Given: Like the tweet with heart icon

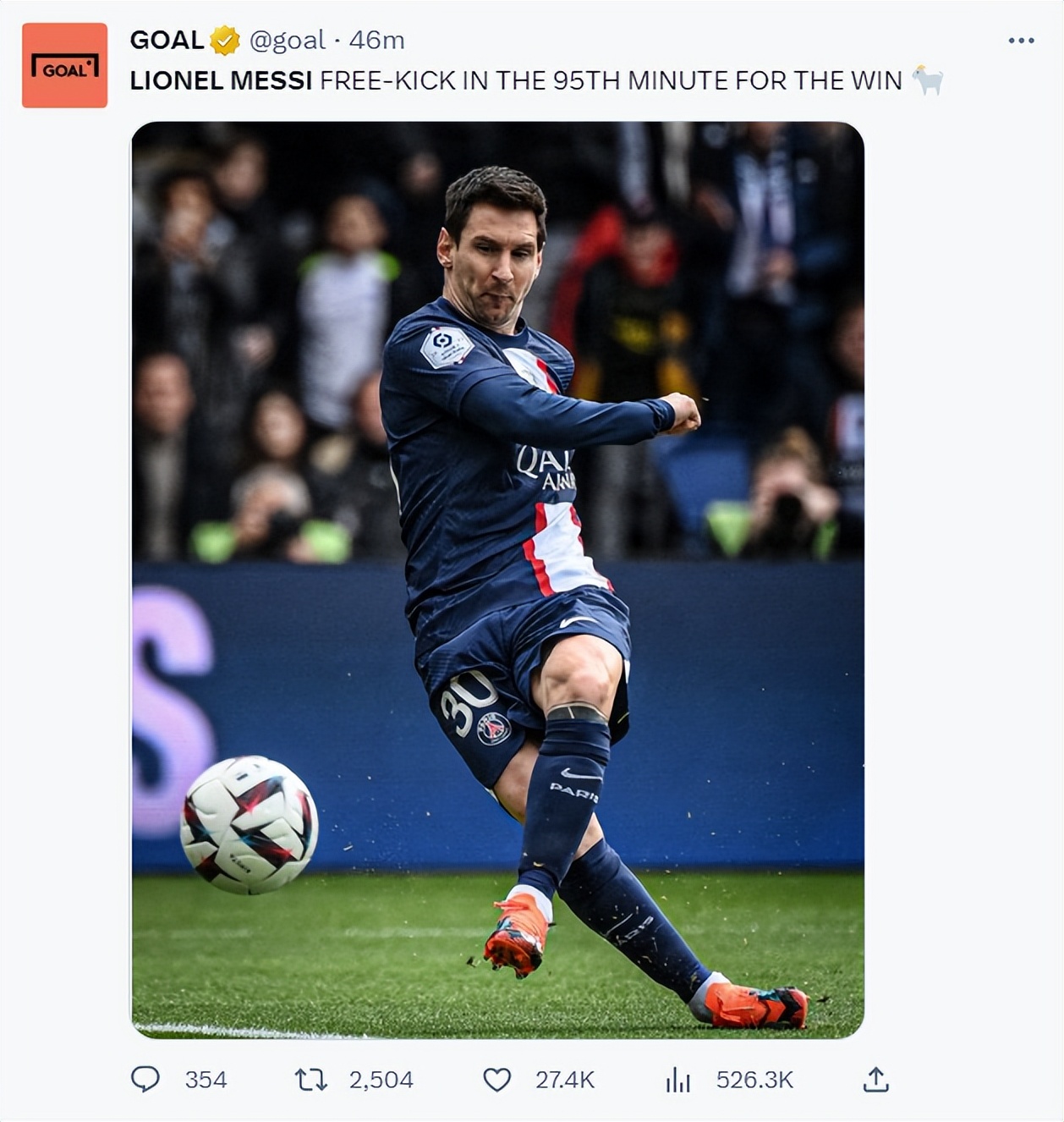Looking at the screenshot, I should [x=496, y=1080].
